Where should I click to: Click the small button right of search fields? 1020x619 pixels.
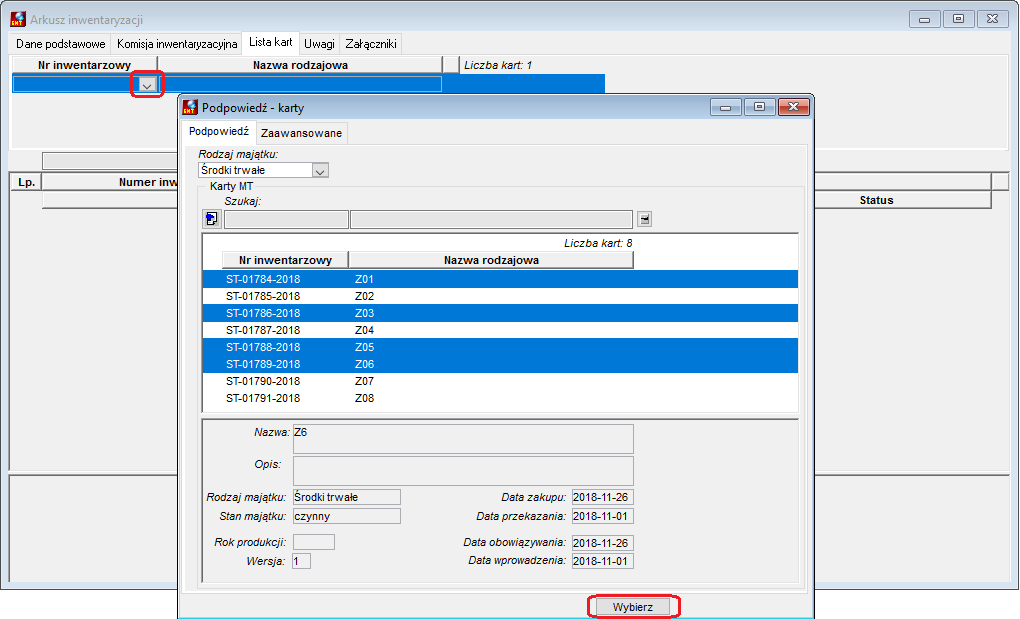[x=644, y=219]
